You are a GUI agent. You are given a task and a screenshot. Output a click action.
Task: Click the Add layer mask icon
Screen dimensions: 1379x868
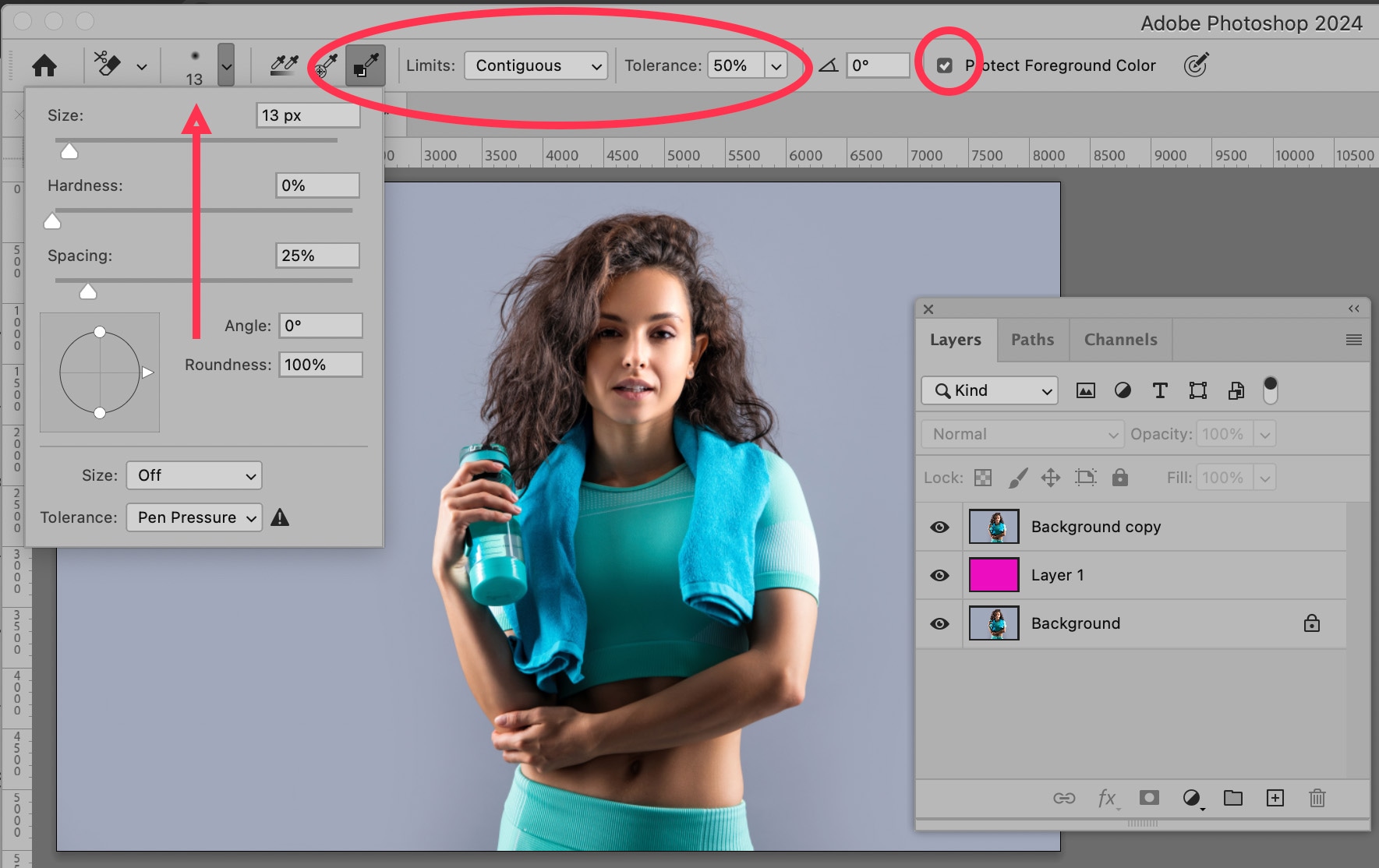[1148, 797]
